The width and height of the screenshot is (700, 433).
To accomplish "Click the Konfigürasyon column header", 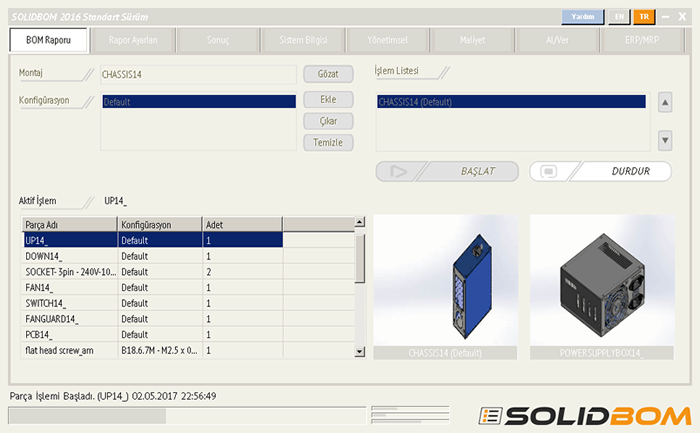I will (160, 225).
